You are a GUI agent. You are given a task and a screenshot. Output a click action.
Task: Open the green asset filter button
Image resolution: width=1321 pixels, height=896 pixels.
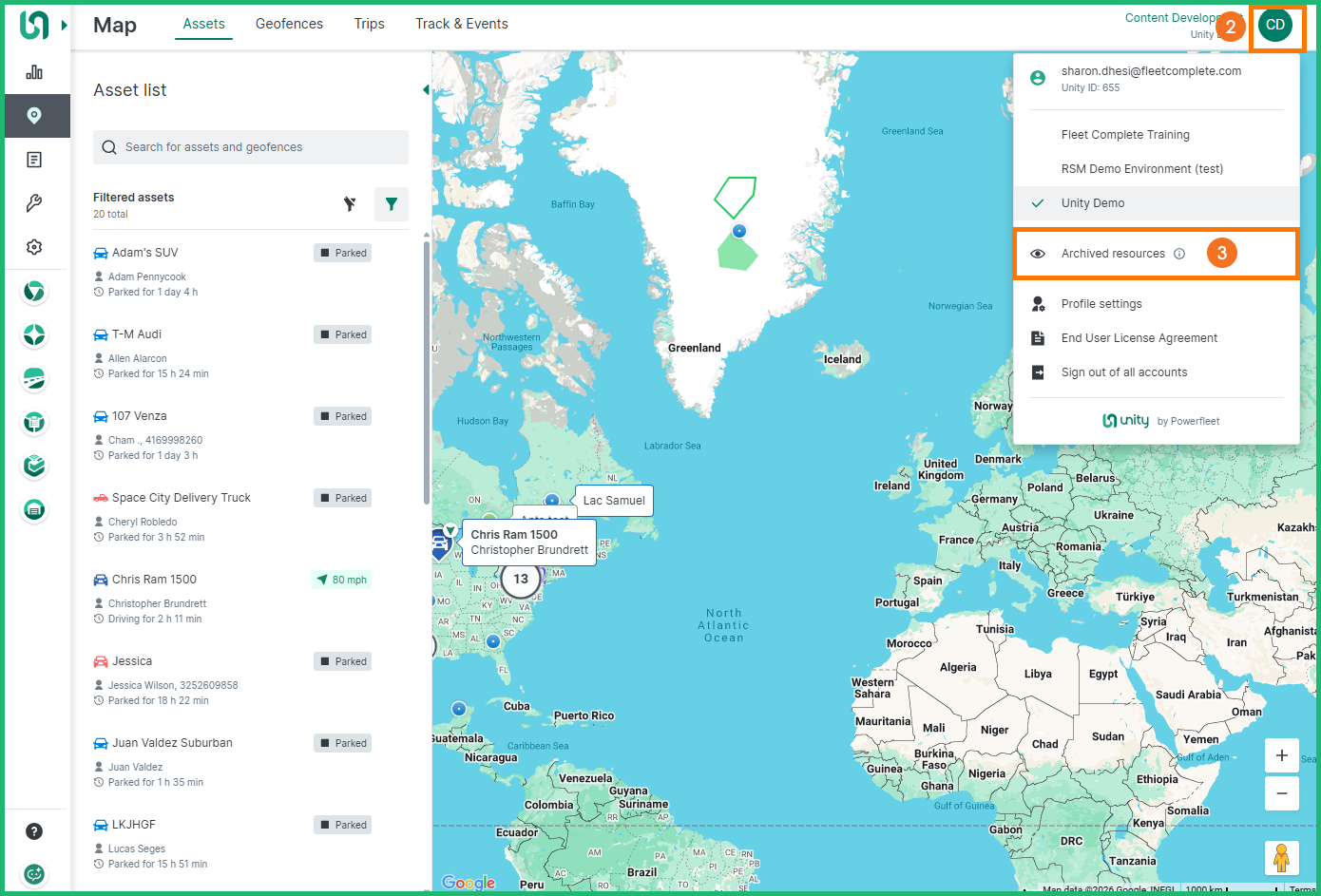coord(392,204)
